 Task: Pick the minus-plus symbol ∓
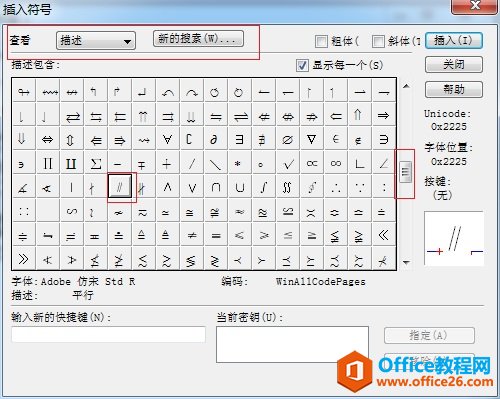pyautogui.click(x=143, y=163)
